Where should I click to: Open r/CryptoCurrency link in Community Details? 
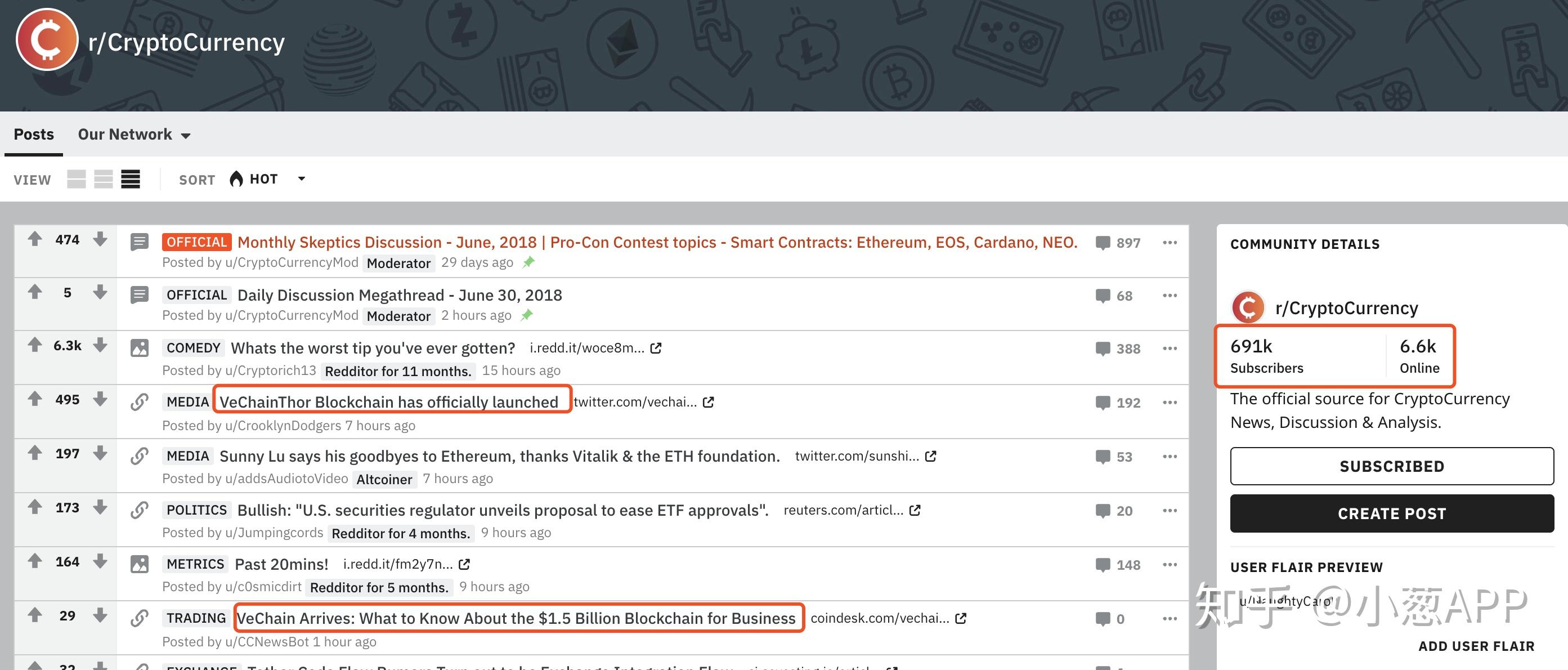point(1346,308)
